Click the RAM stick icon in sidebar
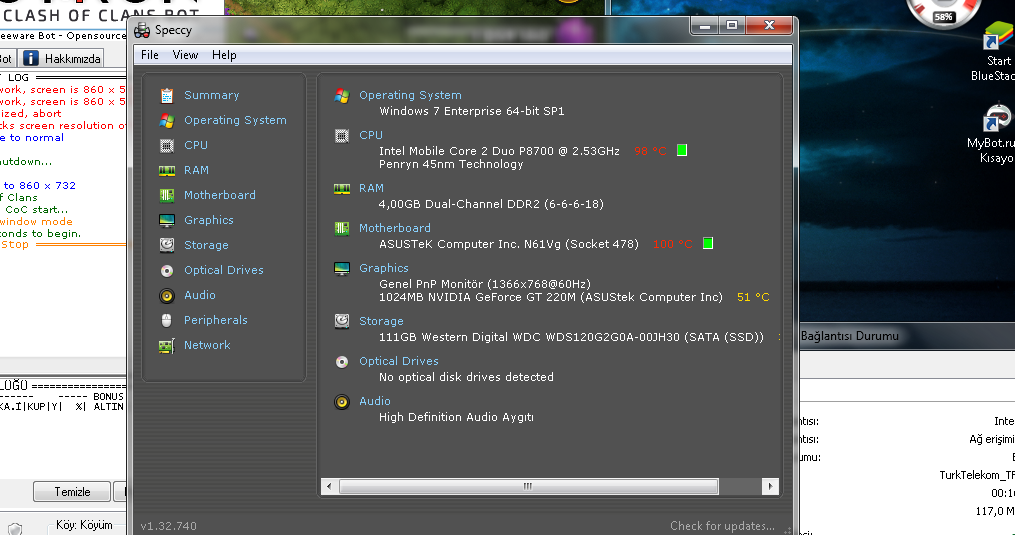The width and height of the screenshot is (1015, 535). coord(167,170)
